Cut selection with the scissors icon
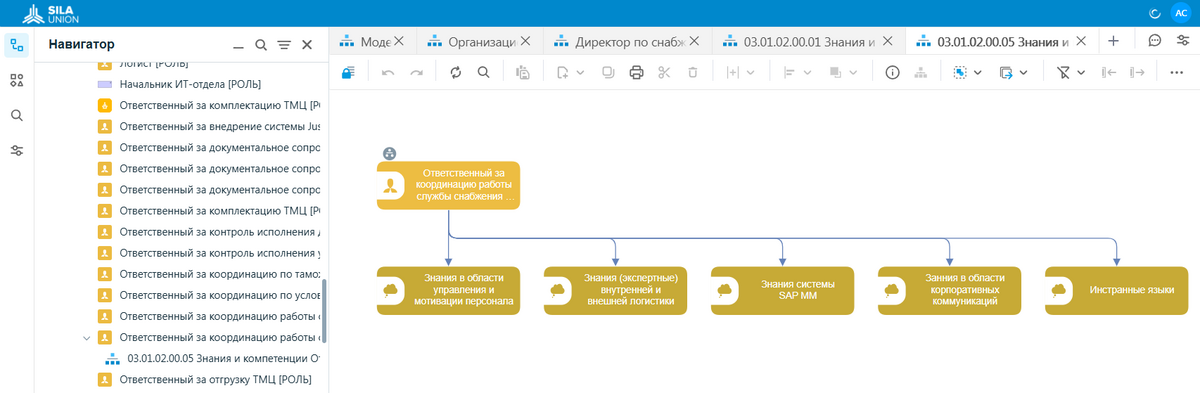The width and height of the screenshot is (1200, 393). (x=664, y=72)
